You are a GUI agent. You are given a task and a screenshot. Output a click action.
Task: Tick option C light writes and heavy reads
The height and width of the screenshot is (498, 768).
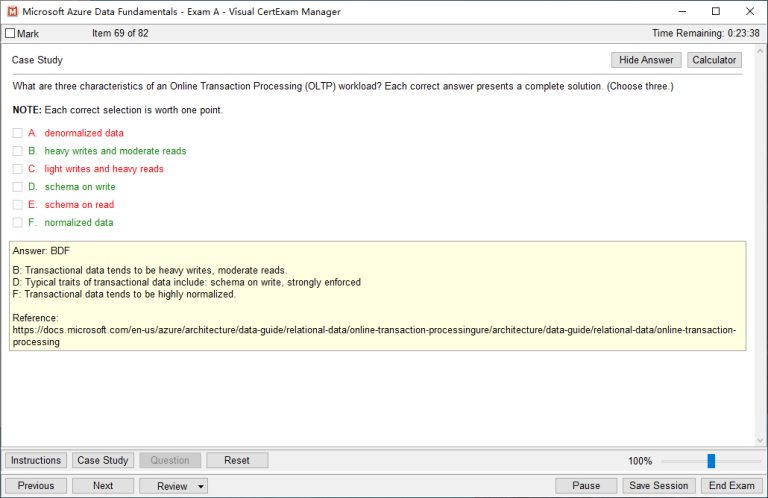[17, 169]
